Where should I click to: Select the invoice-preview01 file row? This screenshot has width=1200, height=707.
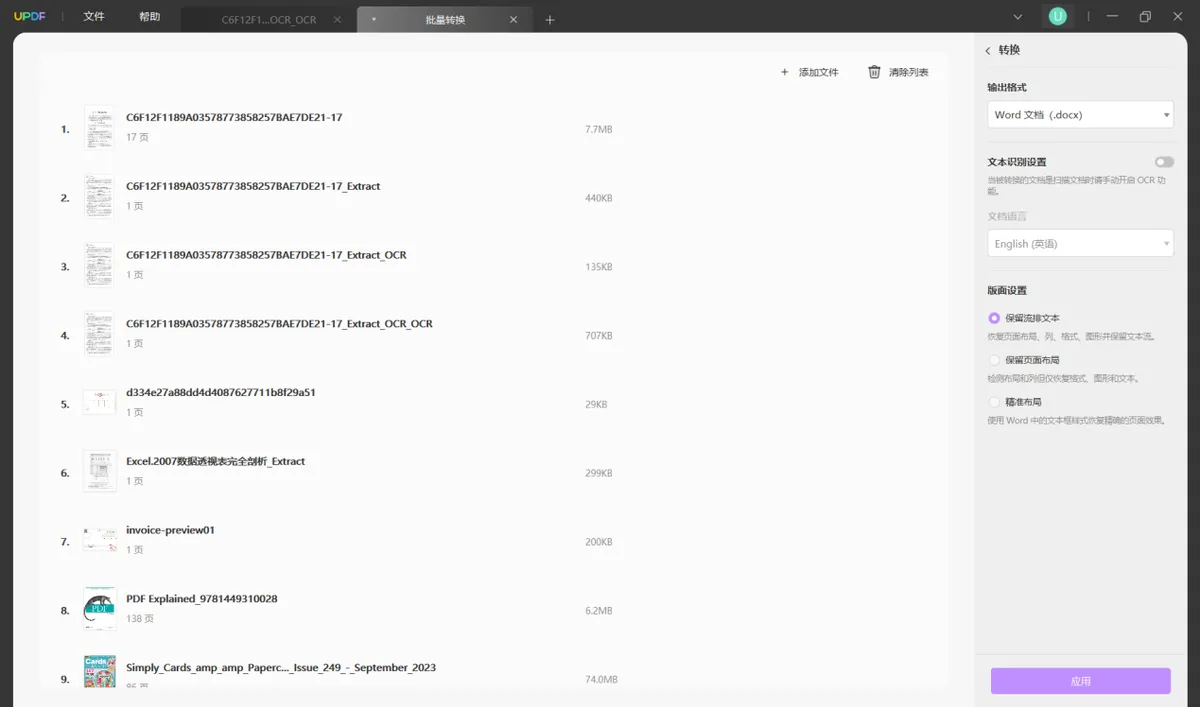click(x=494, y=541)
